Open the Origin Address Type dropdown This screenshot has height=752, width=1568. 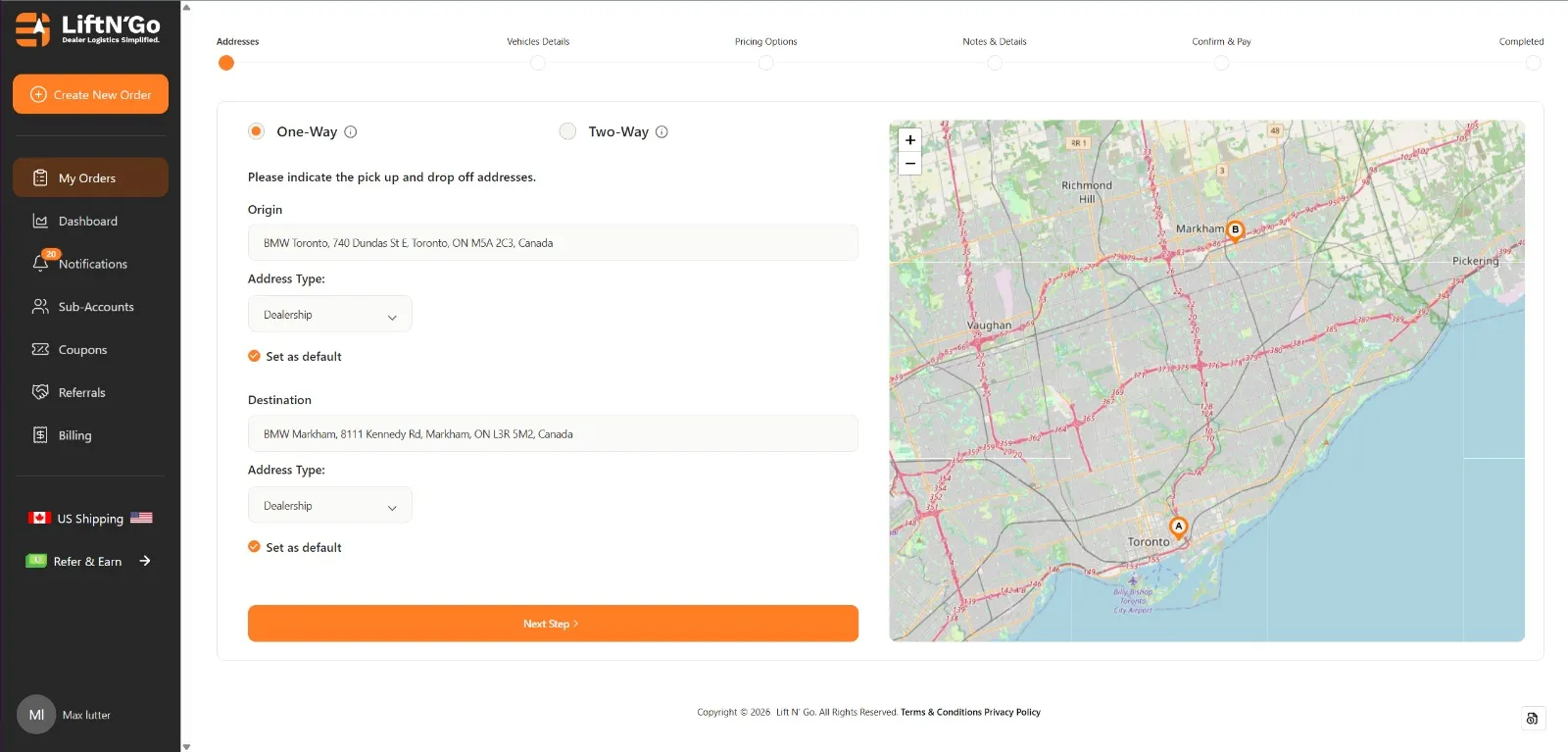(330, 315)
